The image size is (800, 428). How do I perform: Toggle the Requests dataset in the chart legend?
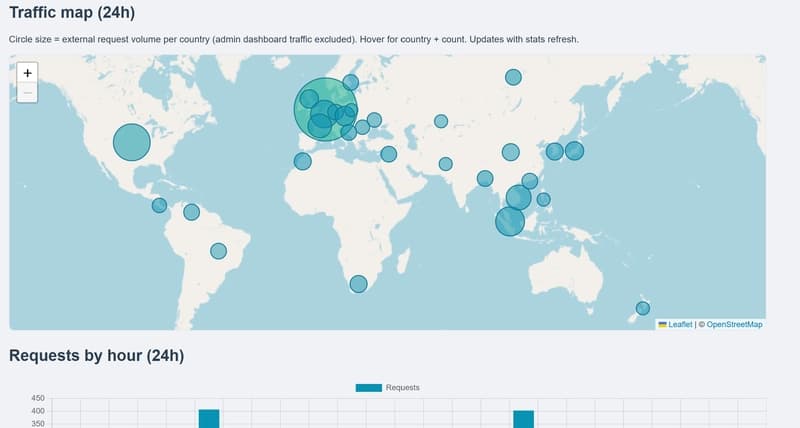pos(387,388)
